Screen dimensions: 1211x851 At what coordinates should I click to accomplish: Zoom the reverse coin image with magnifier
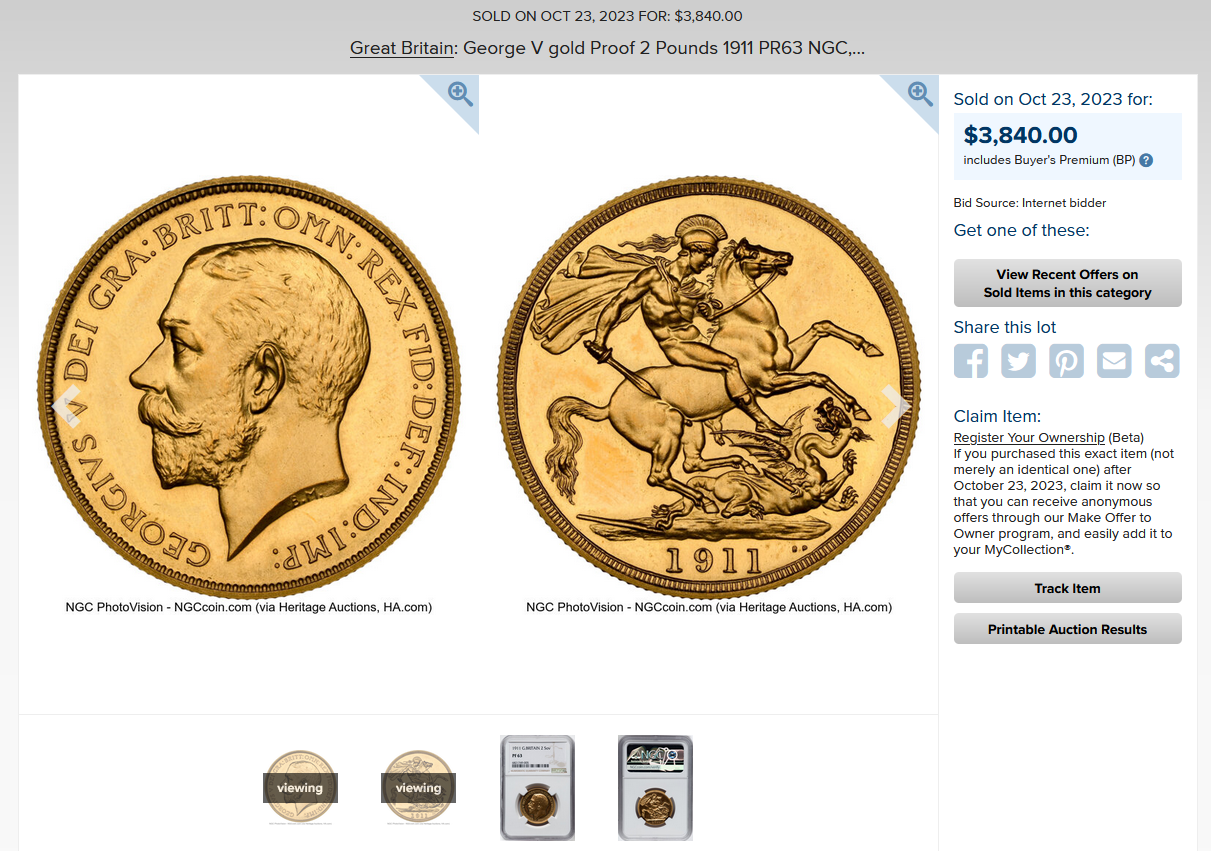point(921,94)
